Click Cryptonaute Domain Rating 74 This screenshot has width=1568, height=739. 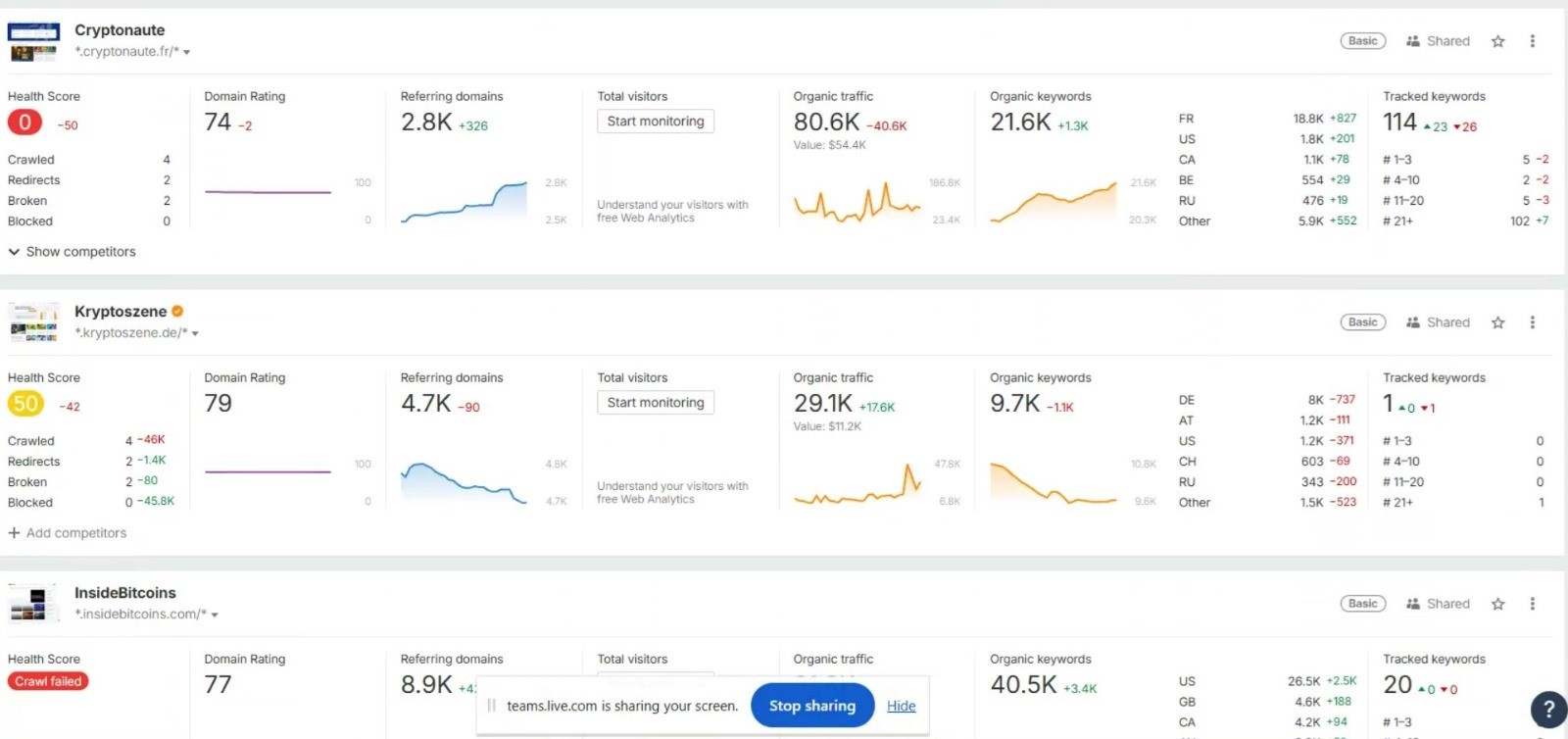[218, 122]
